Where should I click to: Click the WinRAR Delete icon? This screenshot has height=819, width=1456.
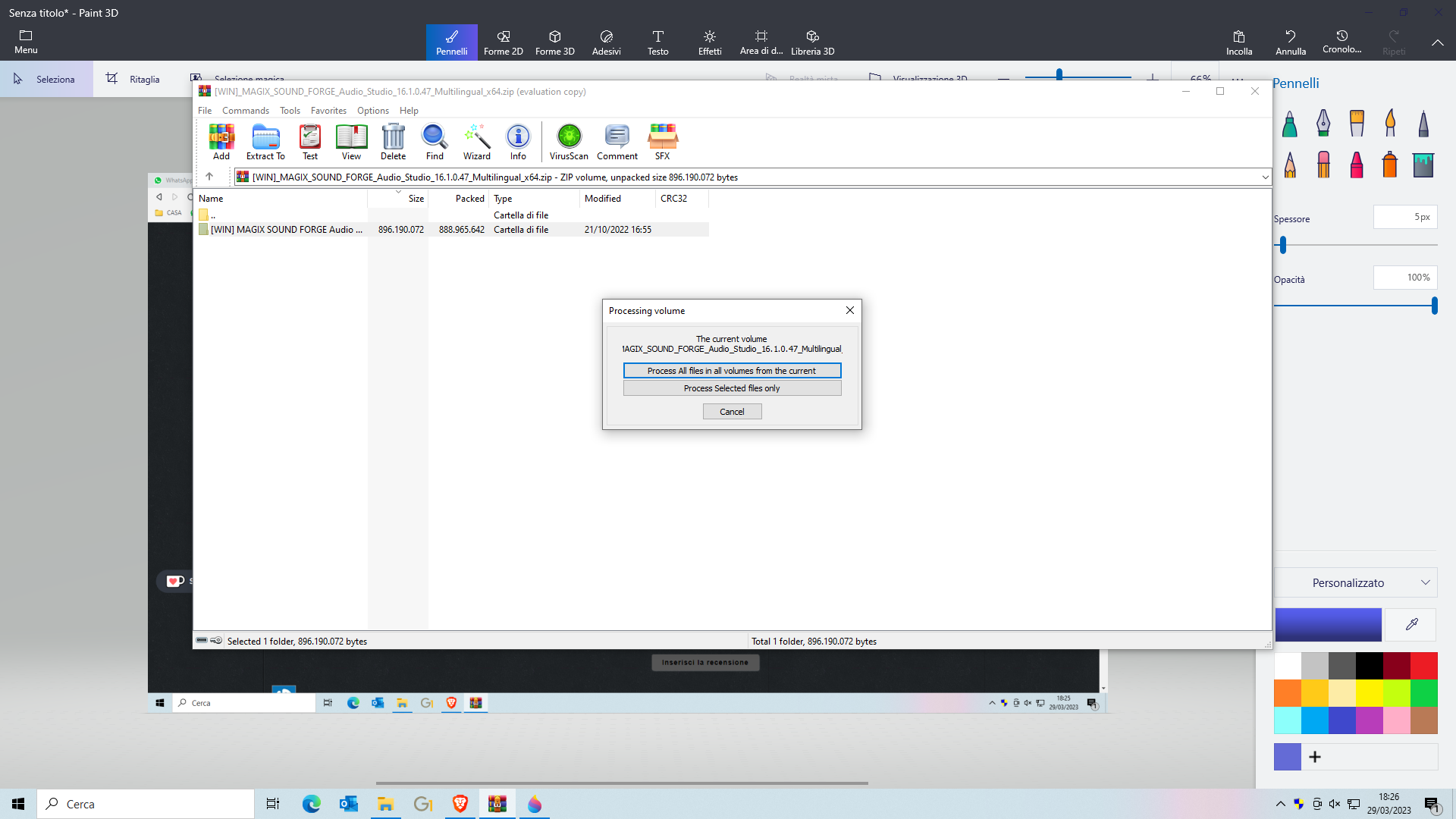pos(393,142)
